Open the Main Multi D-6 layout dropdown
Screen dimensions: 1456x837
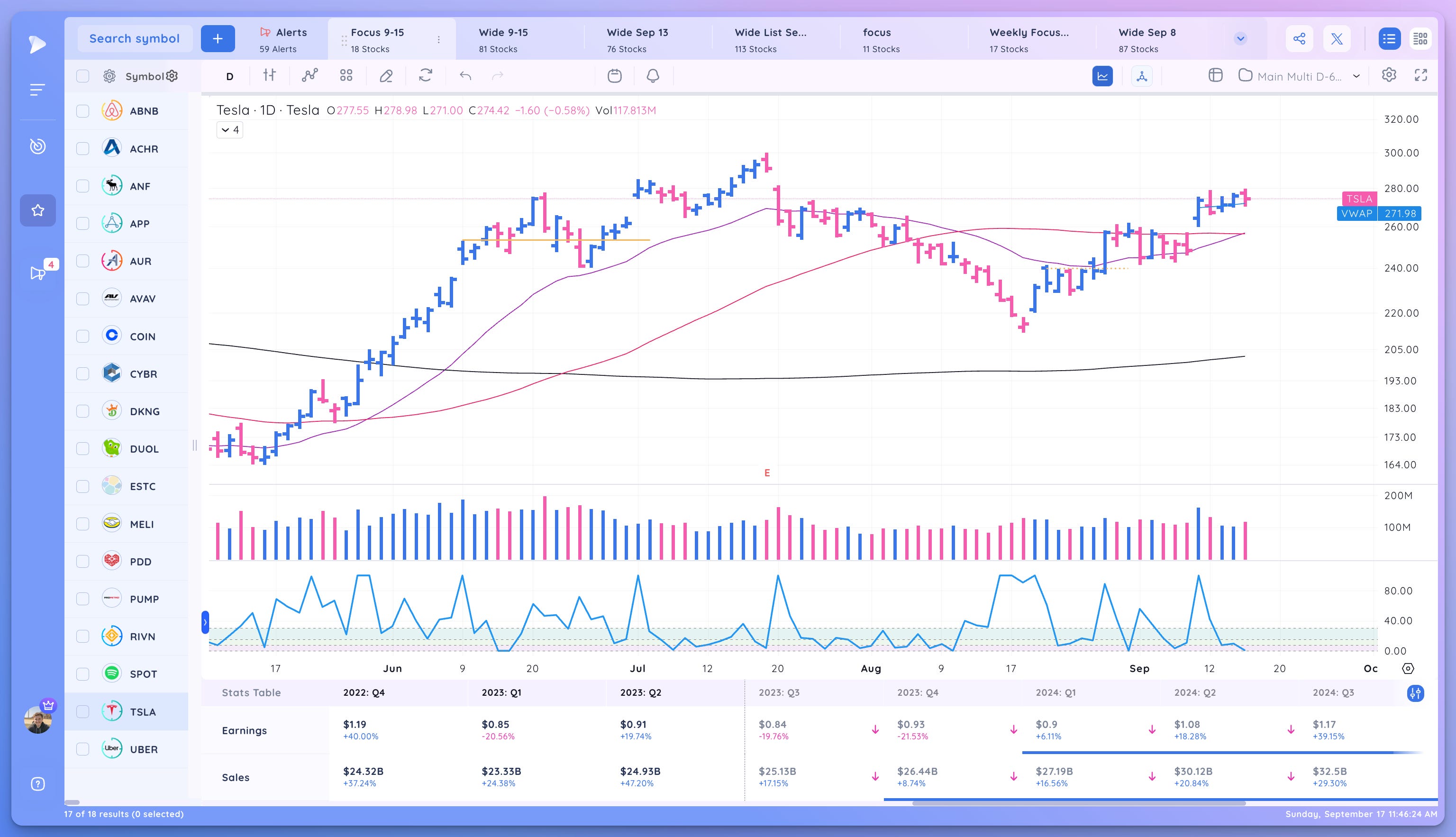(x=1300, y=76)
